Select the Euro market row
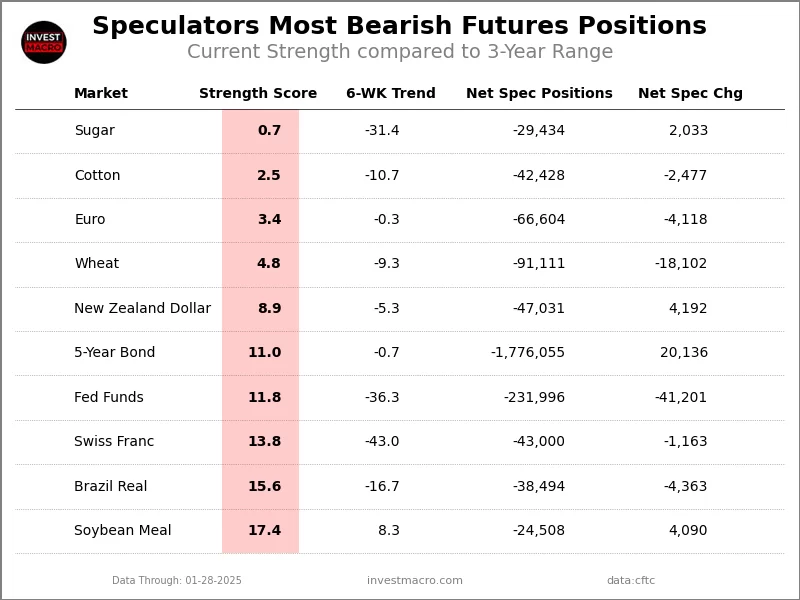This screenshot has width=800, height=600. [x=89, y=220]
